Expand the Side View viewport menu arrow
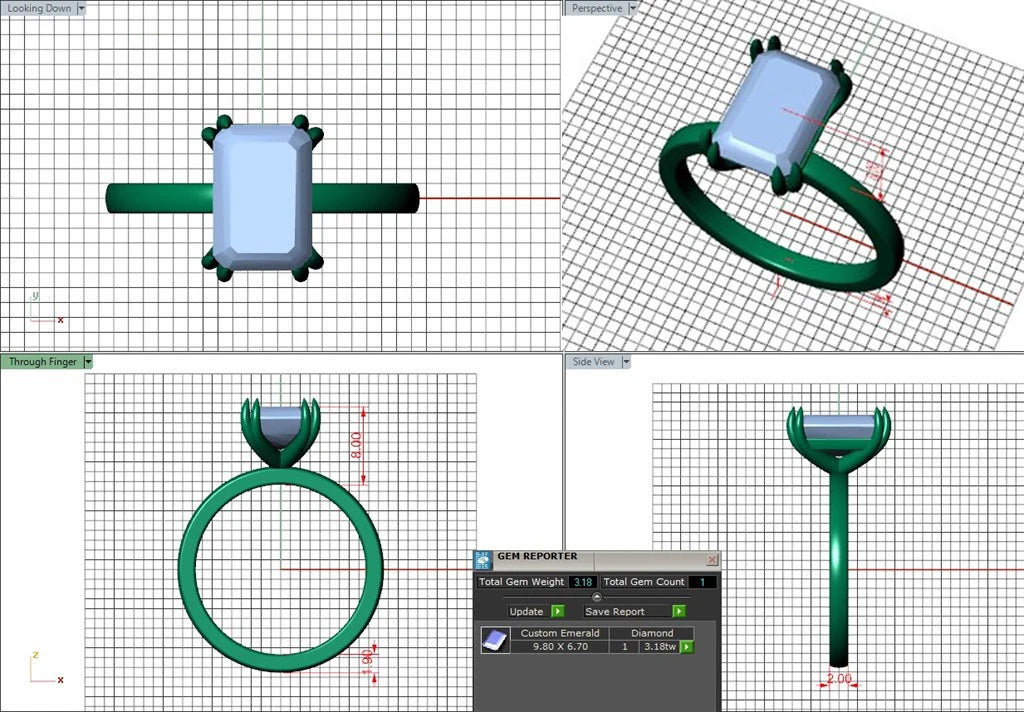The image size is (1024, 712). [x=626, y=362]
